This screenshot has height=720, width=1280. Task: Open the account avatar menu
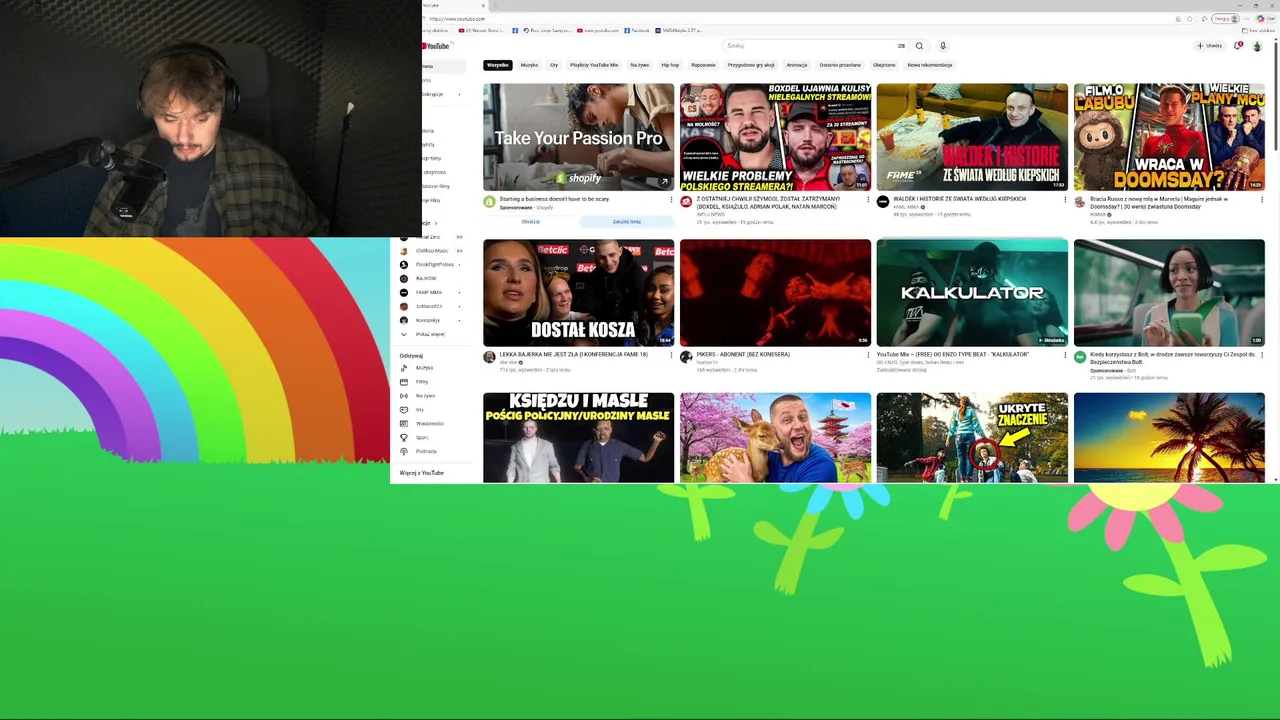[x=1257, y=46]
